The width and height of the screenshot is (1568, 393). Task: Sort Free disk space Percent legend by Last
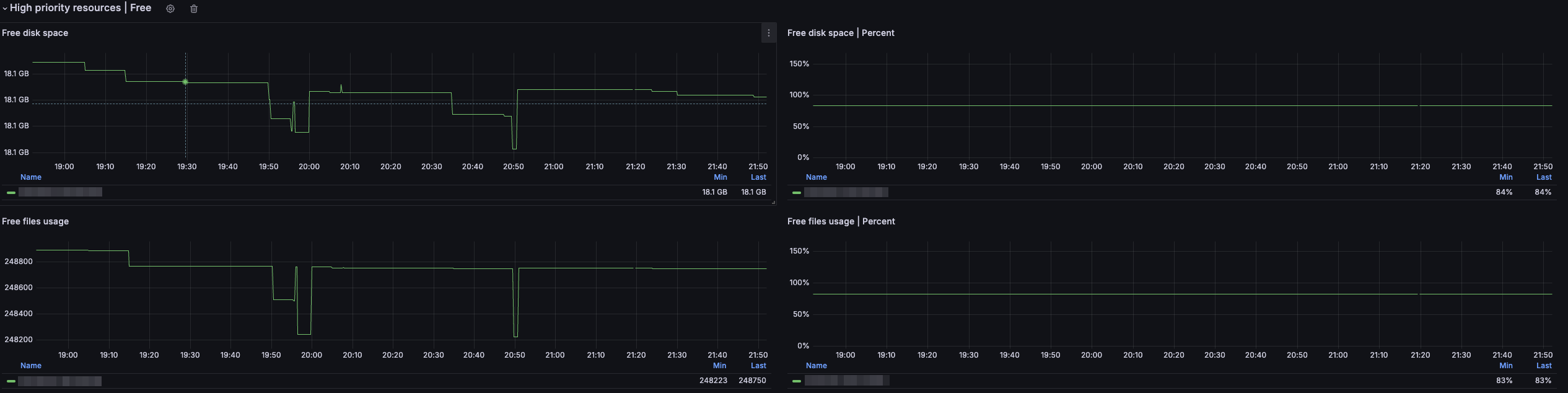1544,177
